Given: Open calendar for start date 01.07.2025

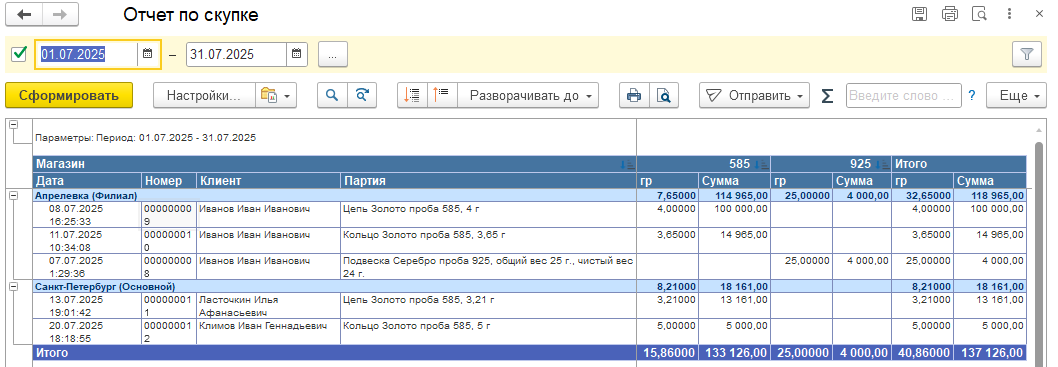Looking at the screenshot, I should (148, 54).
